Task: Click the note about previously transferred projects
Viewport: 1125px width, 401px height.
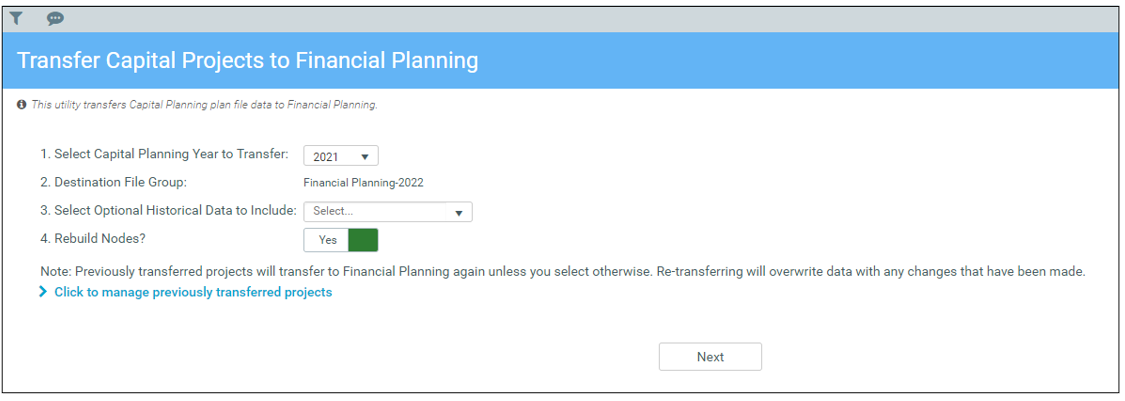Action: click(x=563, y=272)
